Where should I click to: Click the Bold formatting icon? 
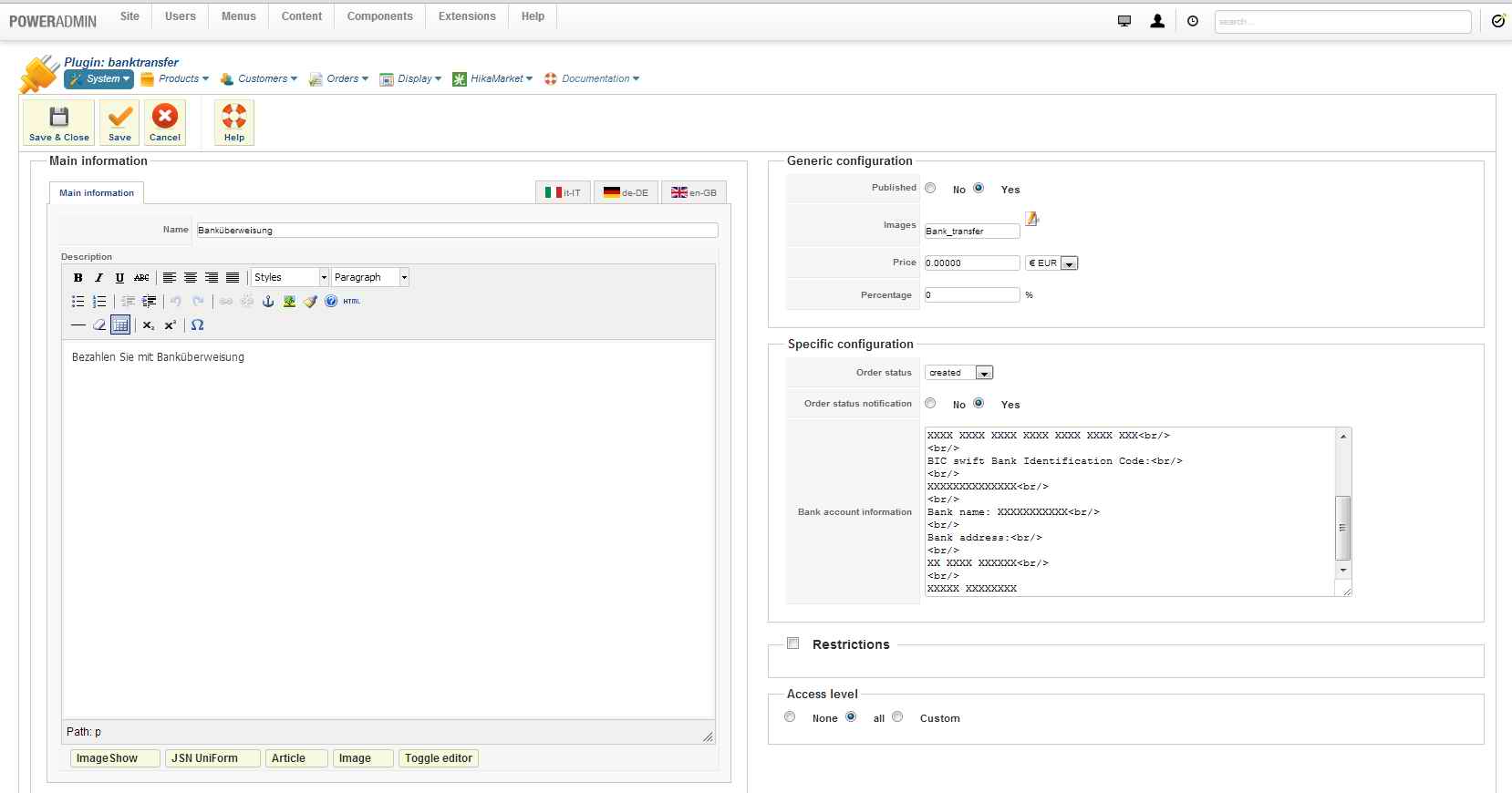pyautogui.click(x=78, y=277)
